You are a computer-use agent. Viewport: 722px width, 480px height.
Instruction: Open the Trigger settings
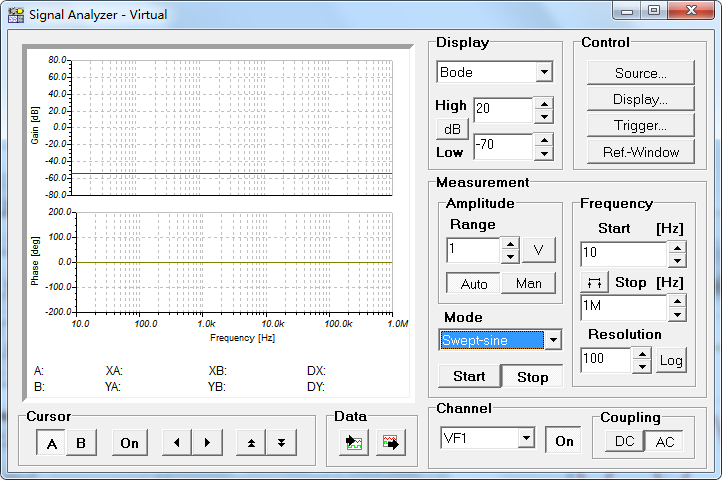(x=640, y=125)
